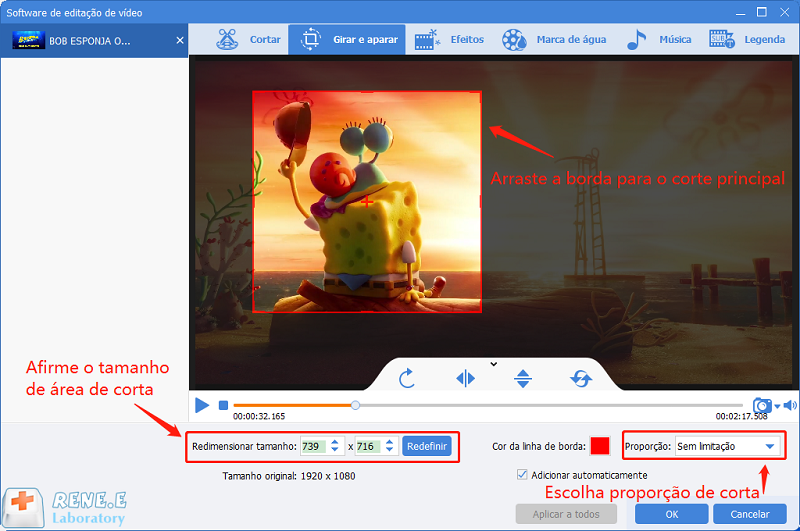Open the Marca de água tab

[x=554, y=39]
